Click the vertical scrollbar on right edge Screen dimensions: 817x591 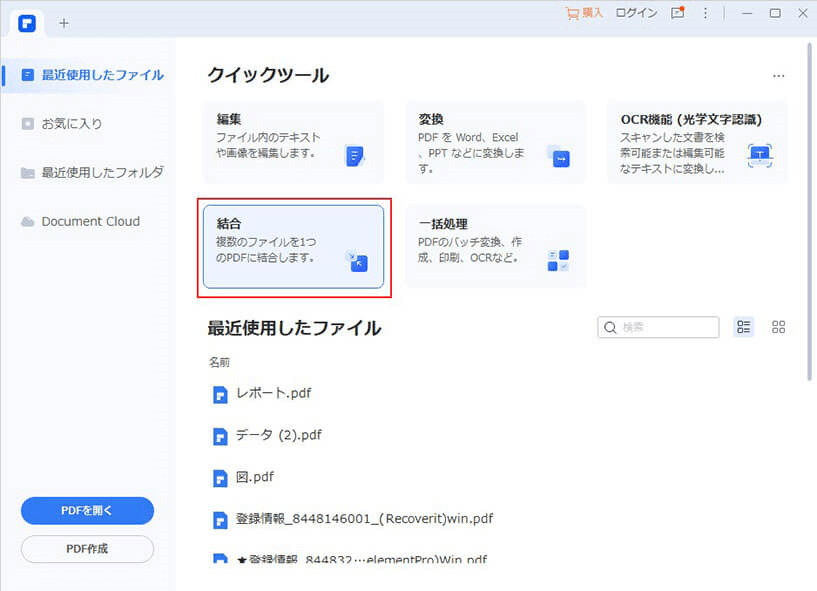[x=809, y=211]
